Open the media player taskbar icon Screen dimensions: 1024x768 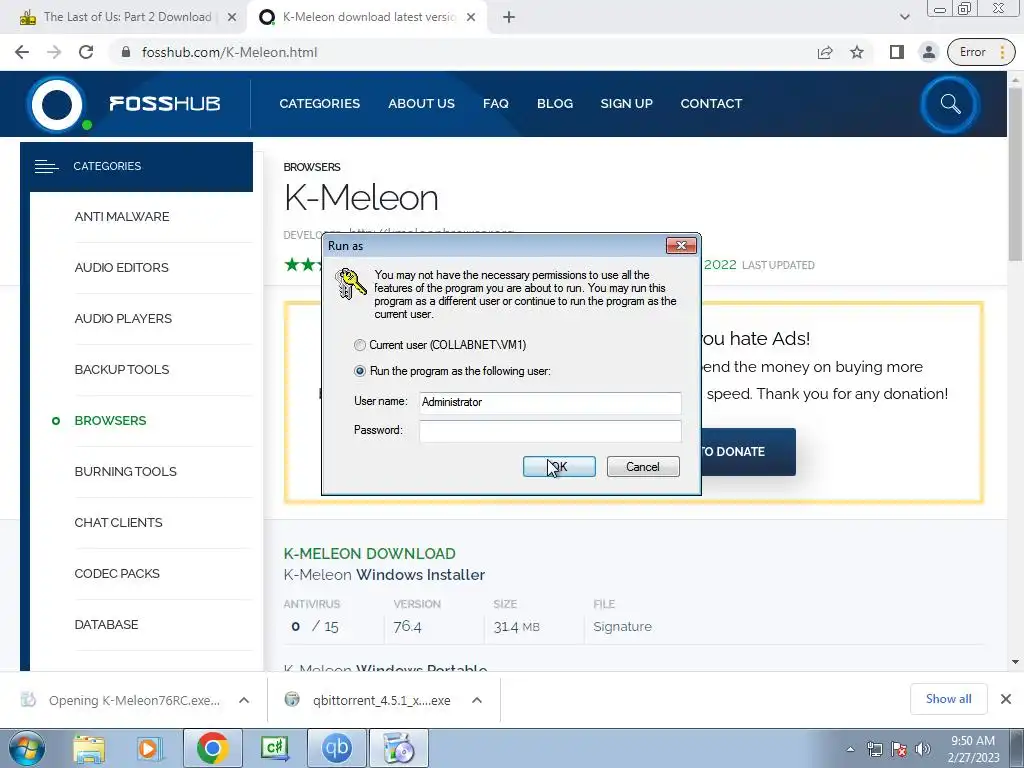pyautogui.click(x=150, y=748)
